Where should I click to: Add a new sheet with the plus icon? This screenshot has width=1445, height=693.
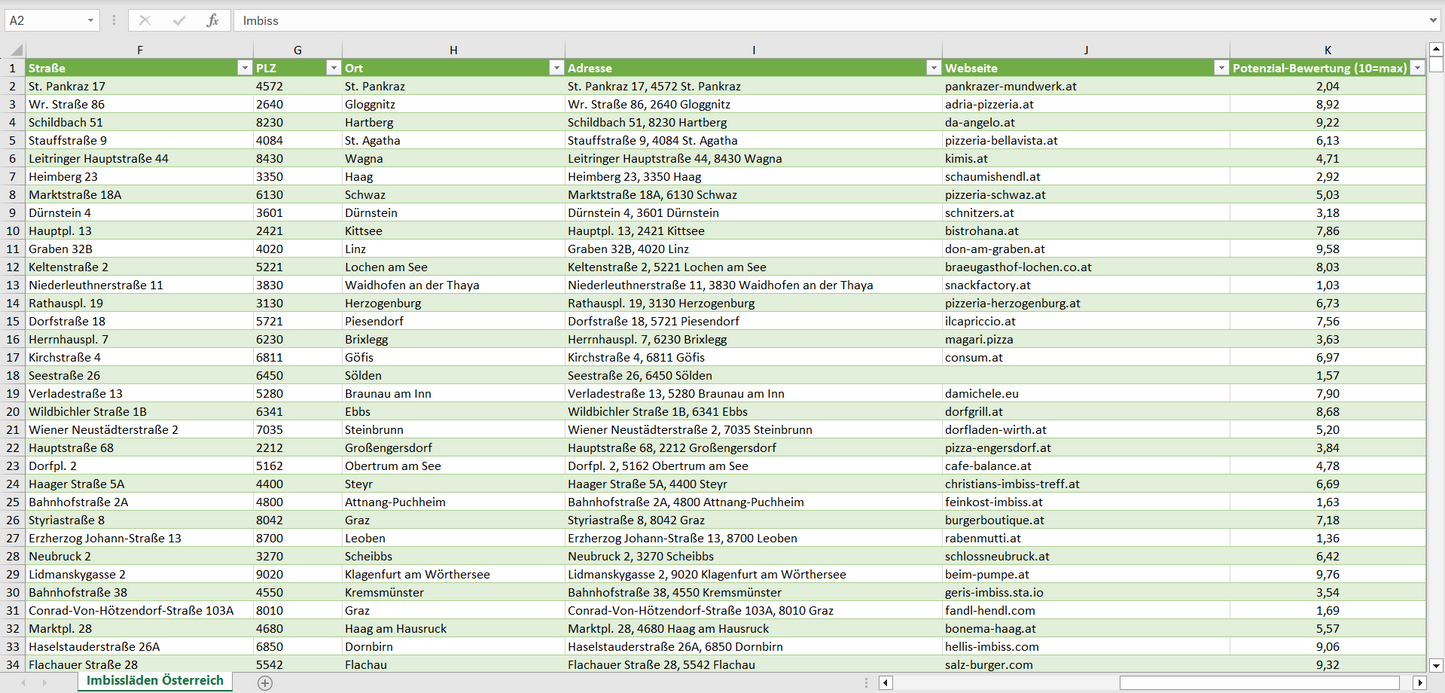(265, 682)
